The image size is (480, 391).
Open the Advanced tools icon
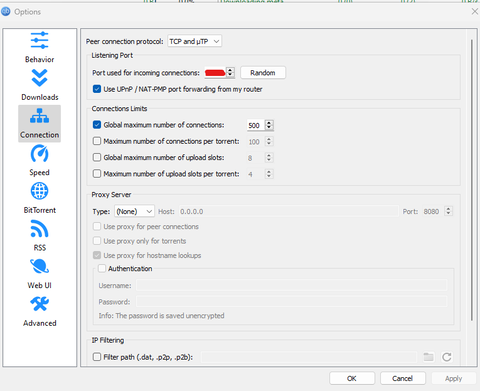point(39,304)
